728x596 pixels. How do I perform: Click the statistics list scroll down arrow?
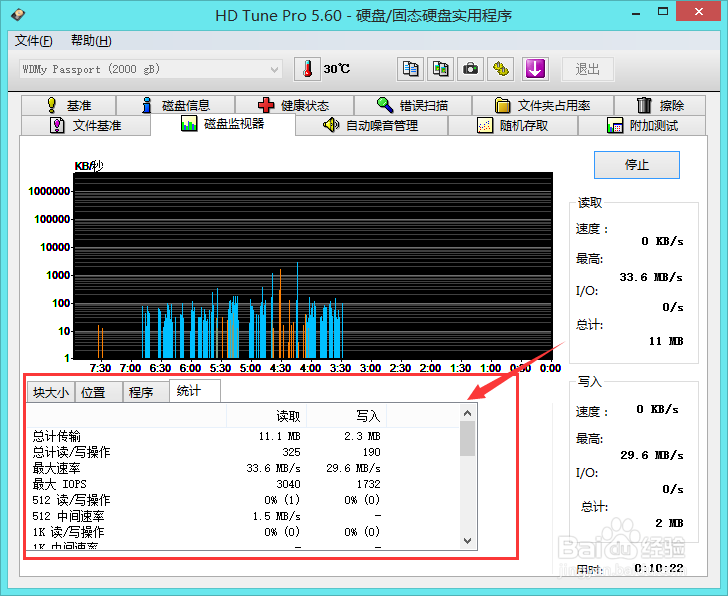(x=468, y=541)
